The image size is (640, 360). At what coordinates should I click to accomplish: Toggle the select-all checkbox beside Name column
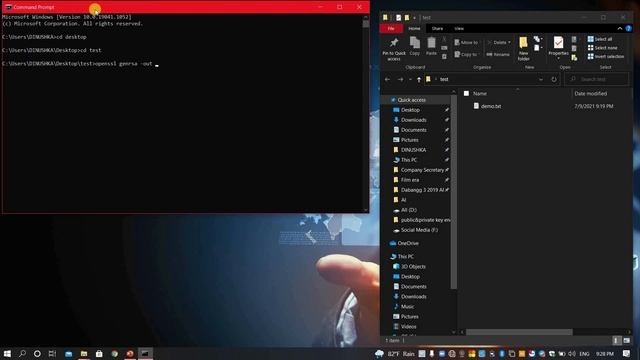[466, 93]
